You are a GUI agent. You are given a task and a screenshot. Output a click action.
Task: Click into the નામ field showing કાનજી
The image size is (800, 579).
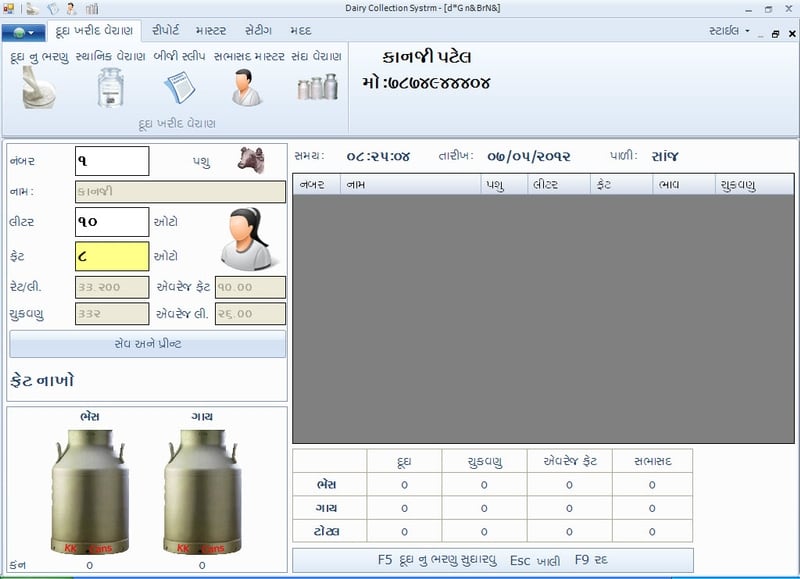point(180,192)
